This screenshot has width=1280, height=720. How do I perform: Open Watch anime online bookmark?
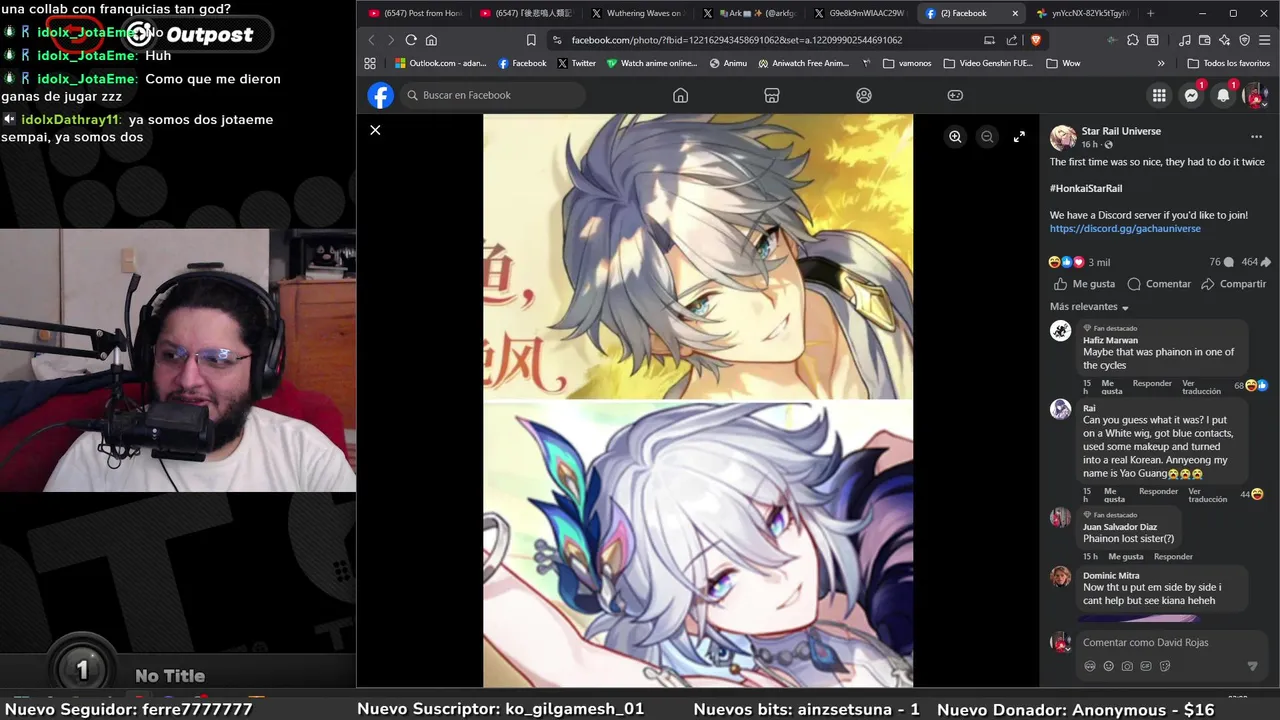651,63
